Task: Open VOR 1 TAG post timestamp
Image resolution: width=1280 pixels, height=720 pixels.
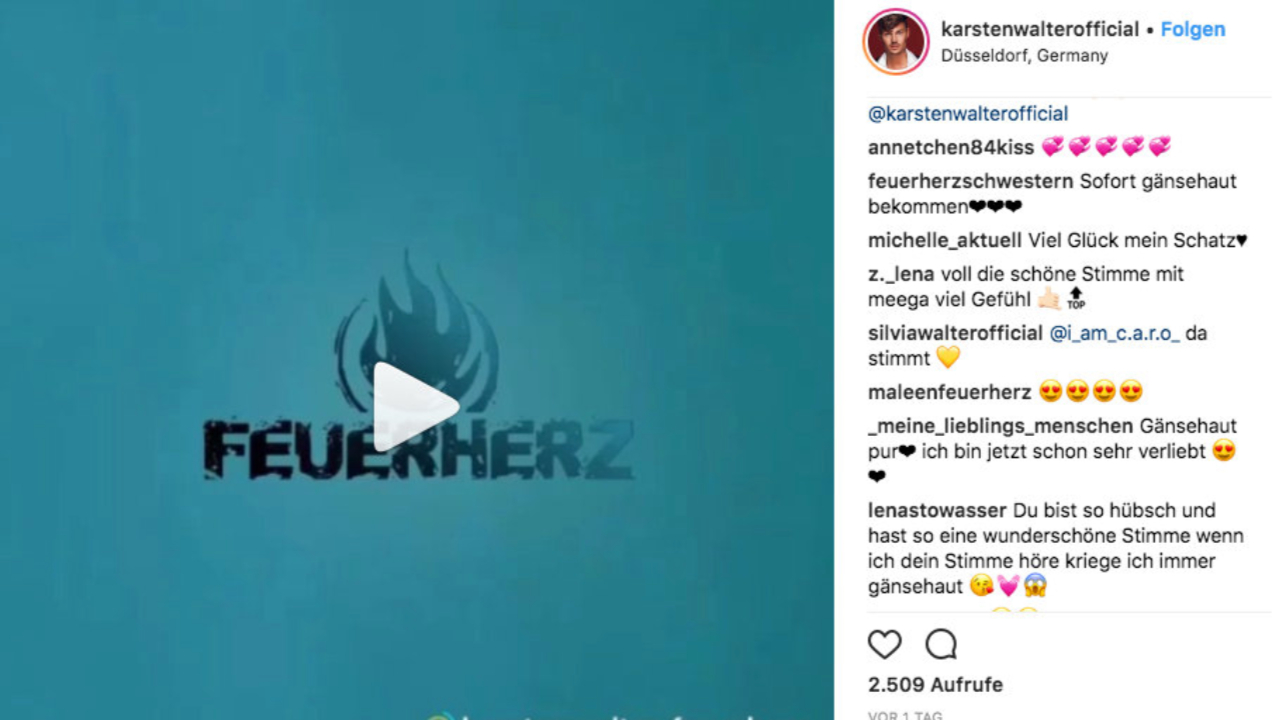Action: (905, 715)
